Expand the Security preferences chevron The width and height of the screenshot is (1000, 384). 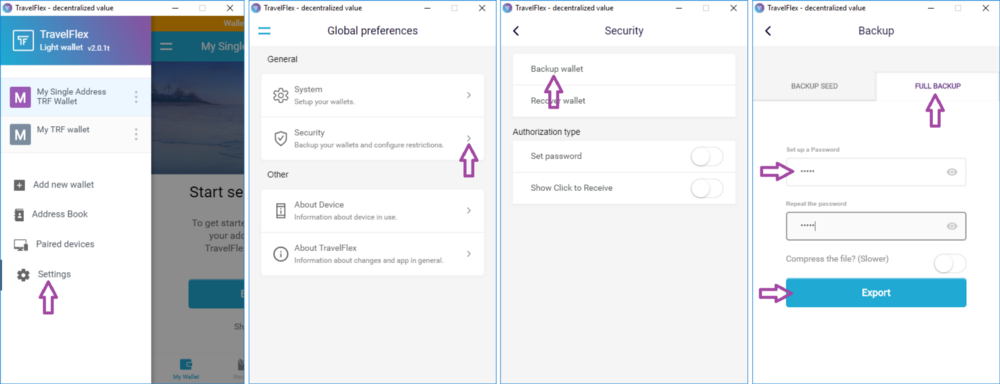pyautogui.click(x=469, y=138)
